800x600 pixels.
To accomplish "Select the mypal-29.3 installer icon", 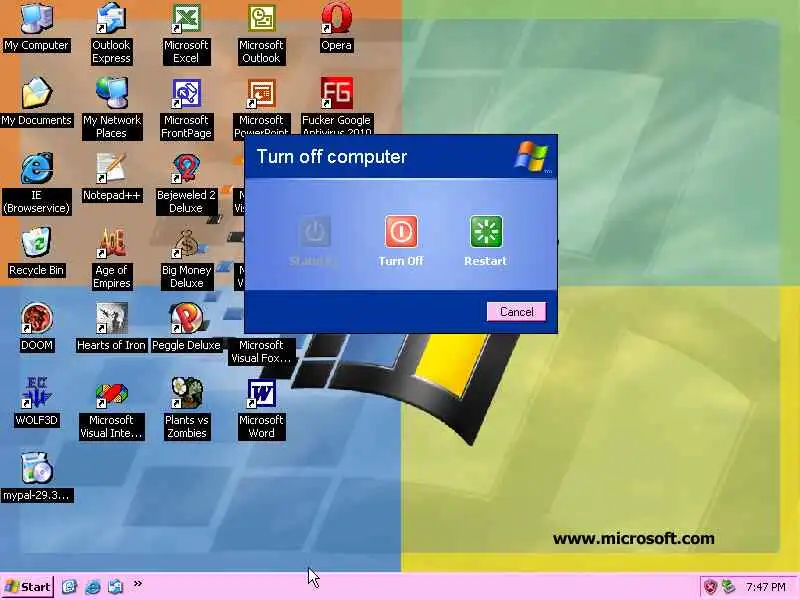I will coord(36,468).
